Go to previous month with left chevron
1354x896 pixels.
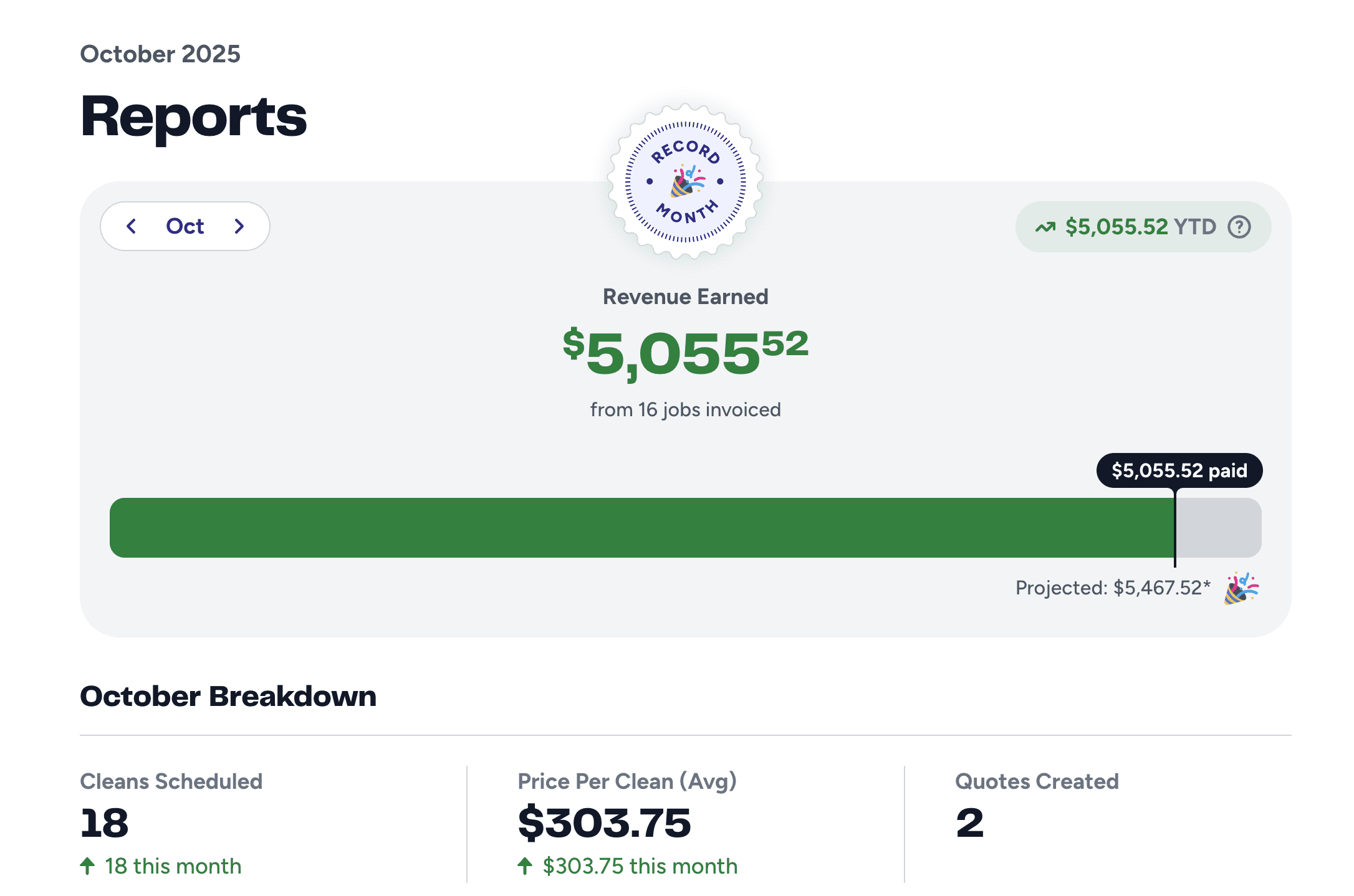coord(131,226)
